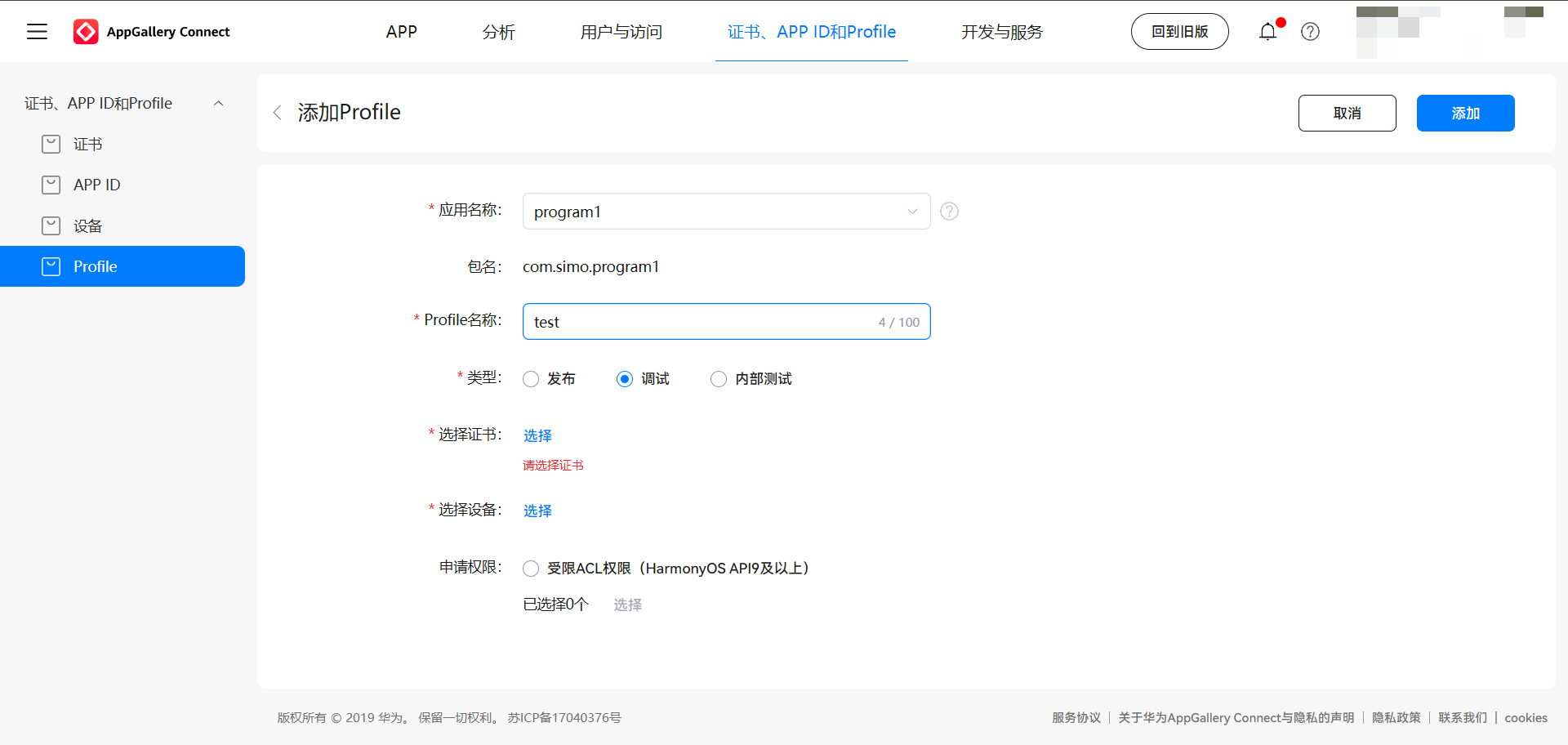
Task: Open Profile in the sidebar
Action: pyautogui.click(x=122, y=266)
